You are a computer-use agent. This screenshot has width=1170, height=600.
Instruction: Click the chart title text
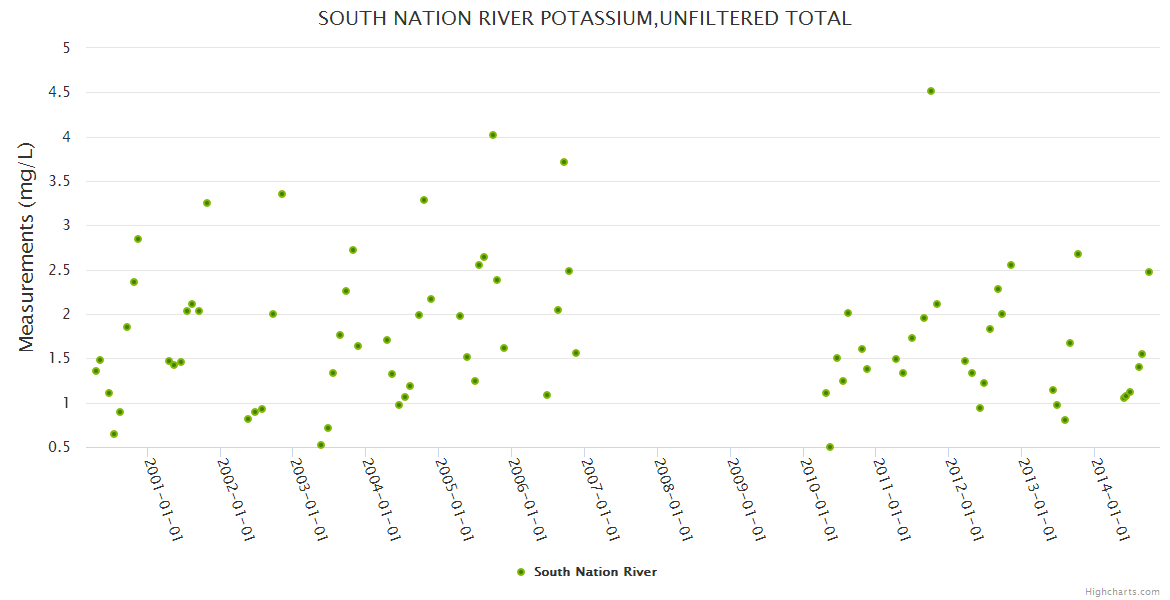point(584,18)
